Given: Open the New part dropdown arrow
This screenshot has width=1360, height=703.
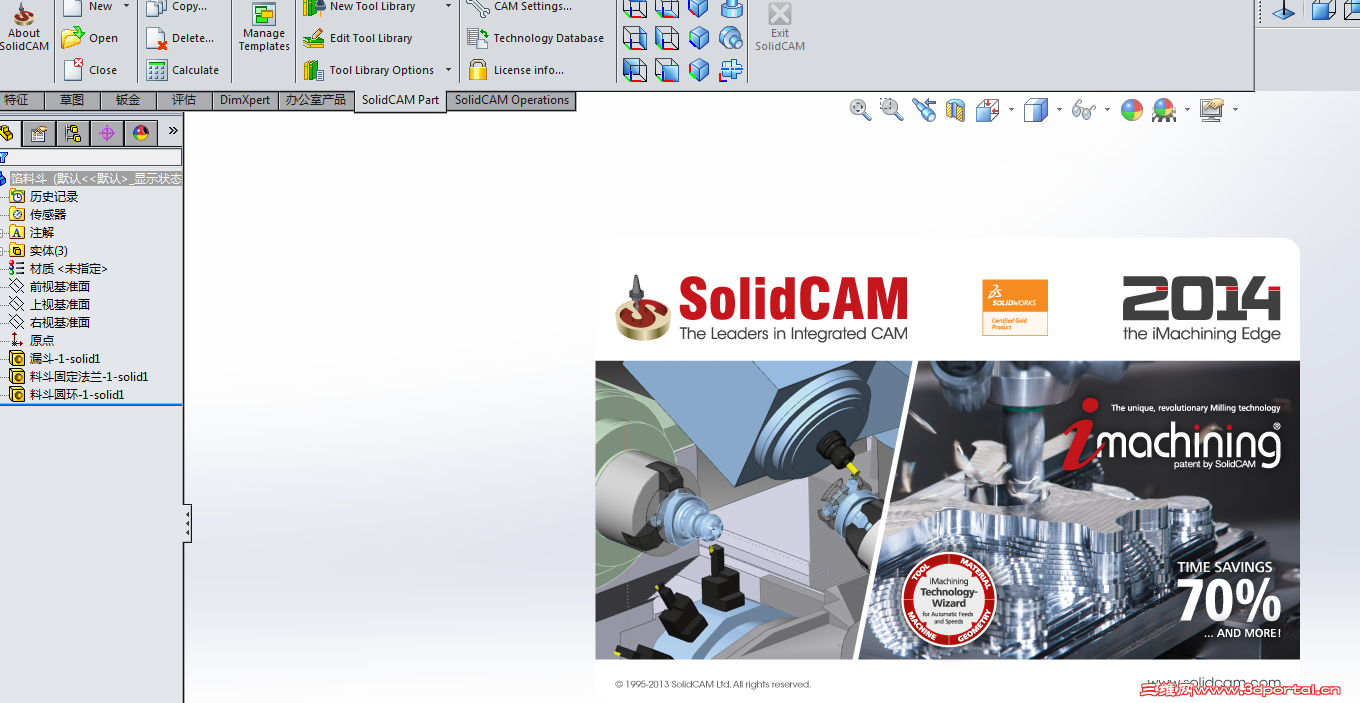Looking at the screenshot, I should [x=126, y=6].
